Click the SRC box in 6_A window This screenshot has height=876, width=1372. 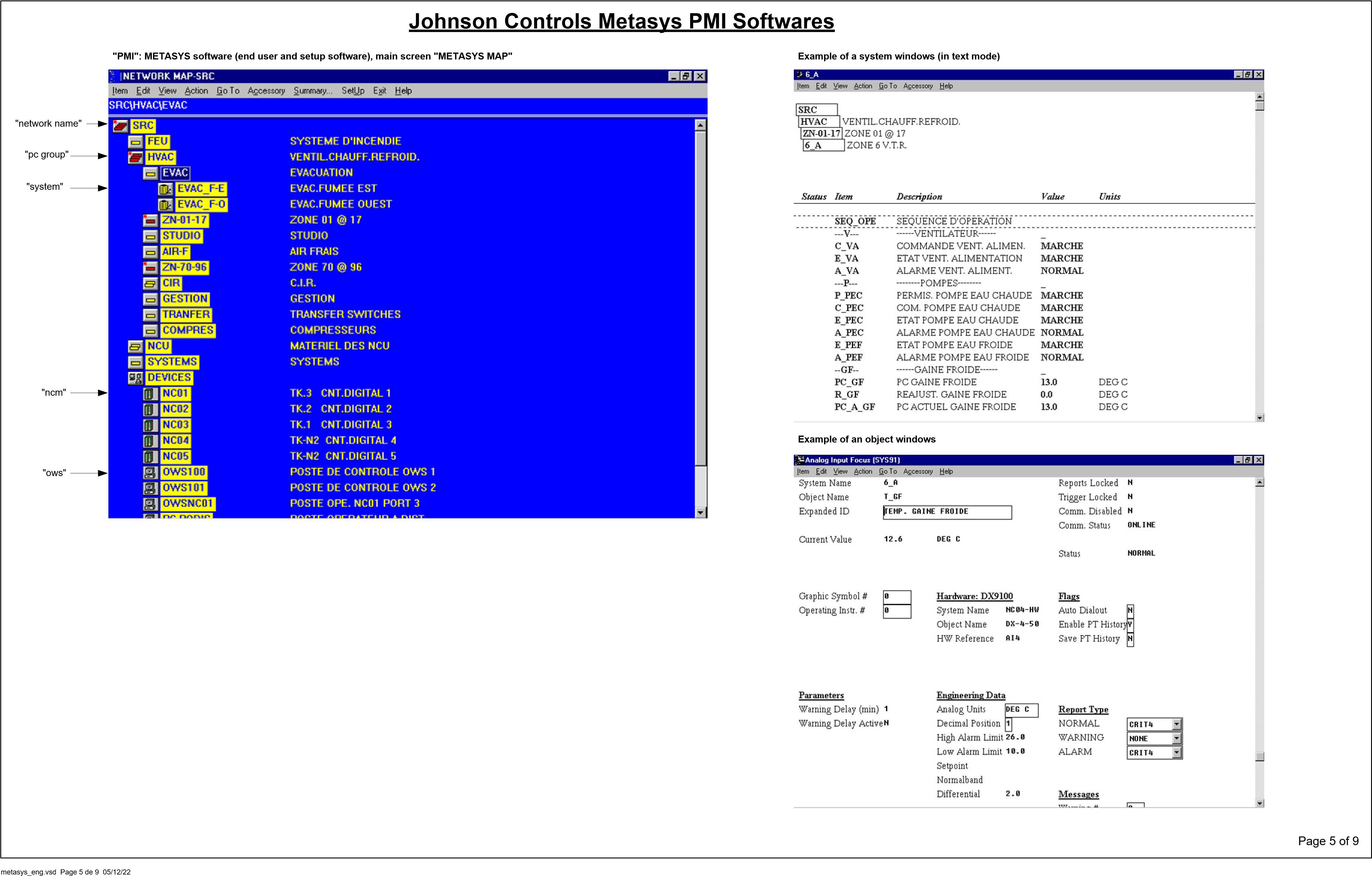tap(817, 109)
